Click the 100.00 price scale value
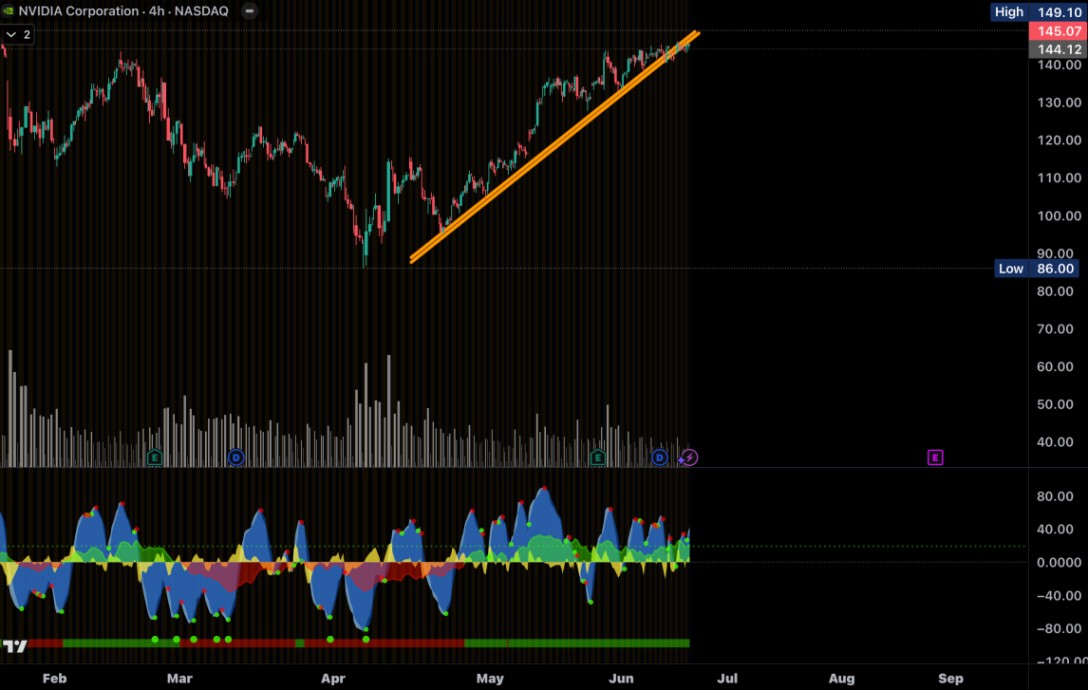Viewport: 1088px width, 690px height. pyautogui.click(x=1059, y=216)
